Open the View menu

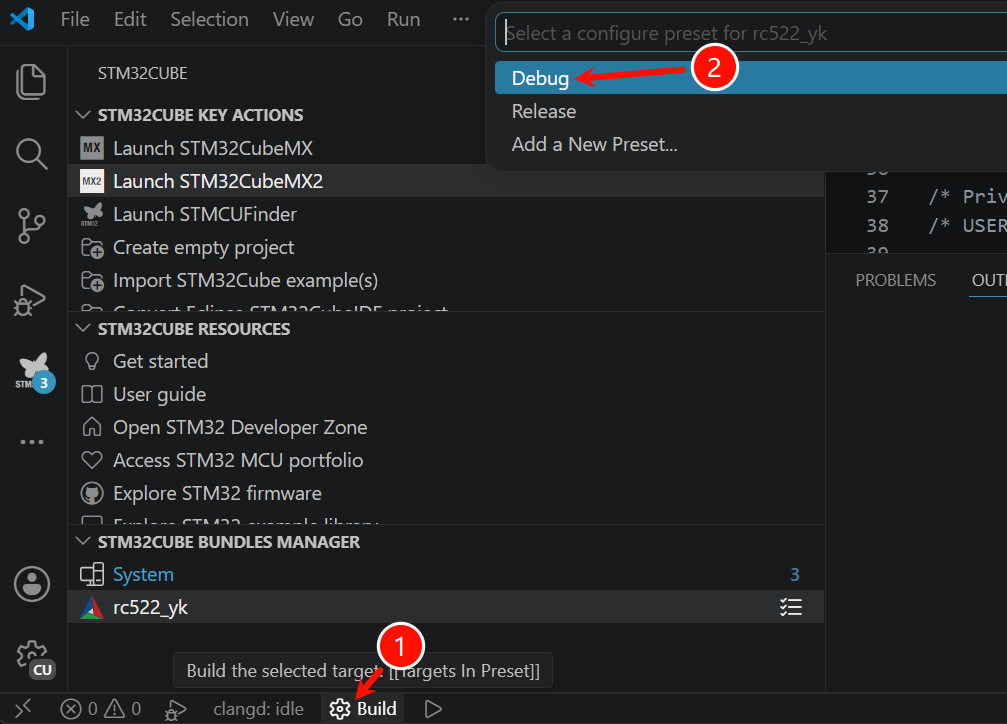click(293, 19)
